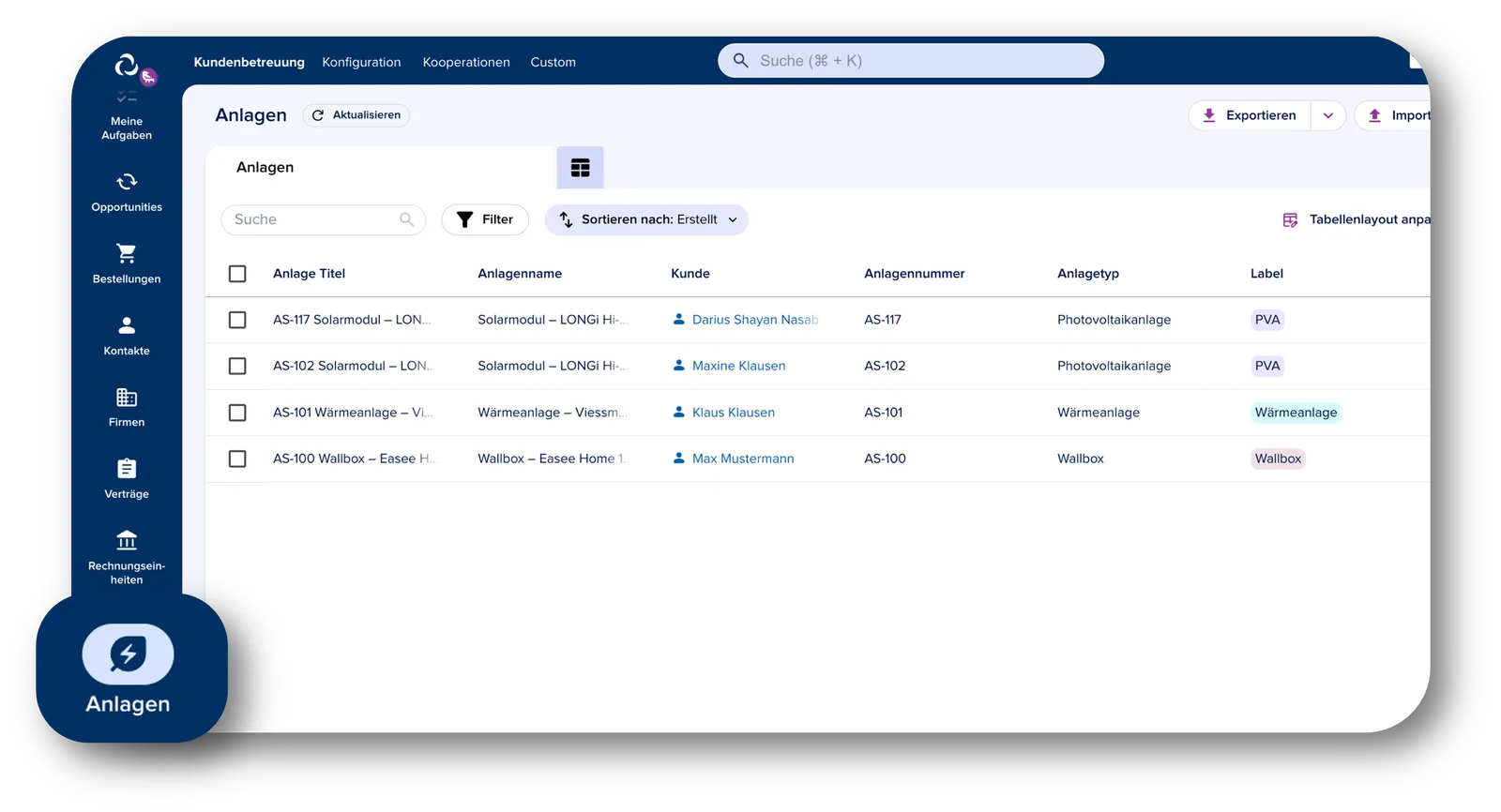Open Rechnungseinheiten bank icon
1501x812 pixels.
[127, 540]
